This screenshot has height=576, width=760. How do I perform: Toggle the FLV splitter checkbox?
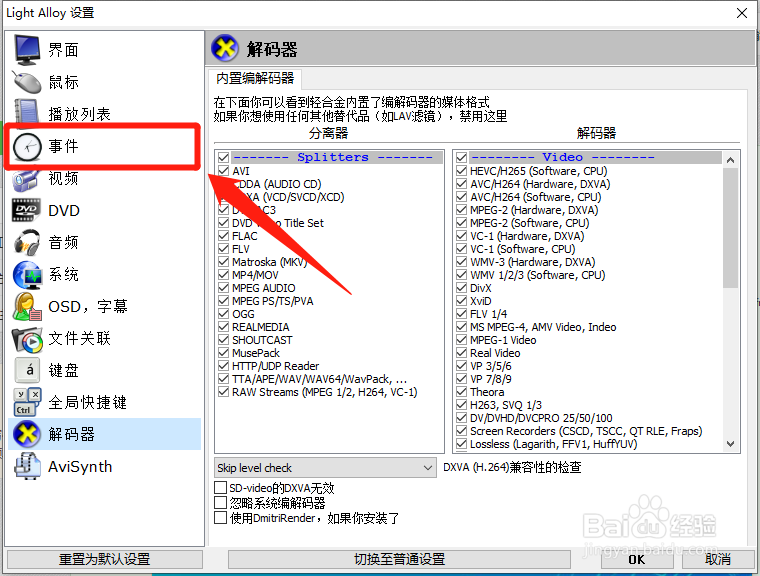tap(223, 249)
